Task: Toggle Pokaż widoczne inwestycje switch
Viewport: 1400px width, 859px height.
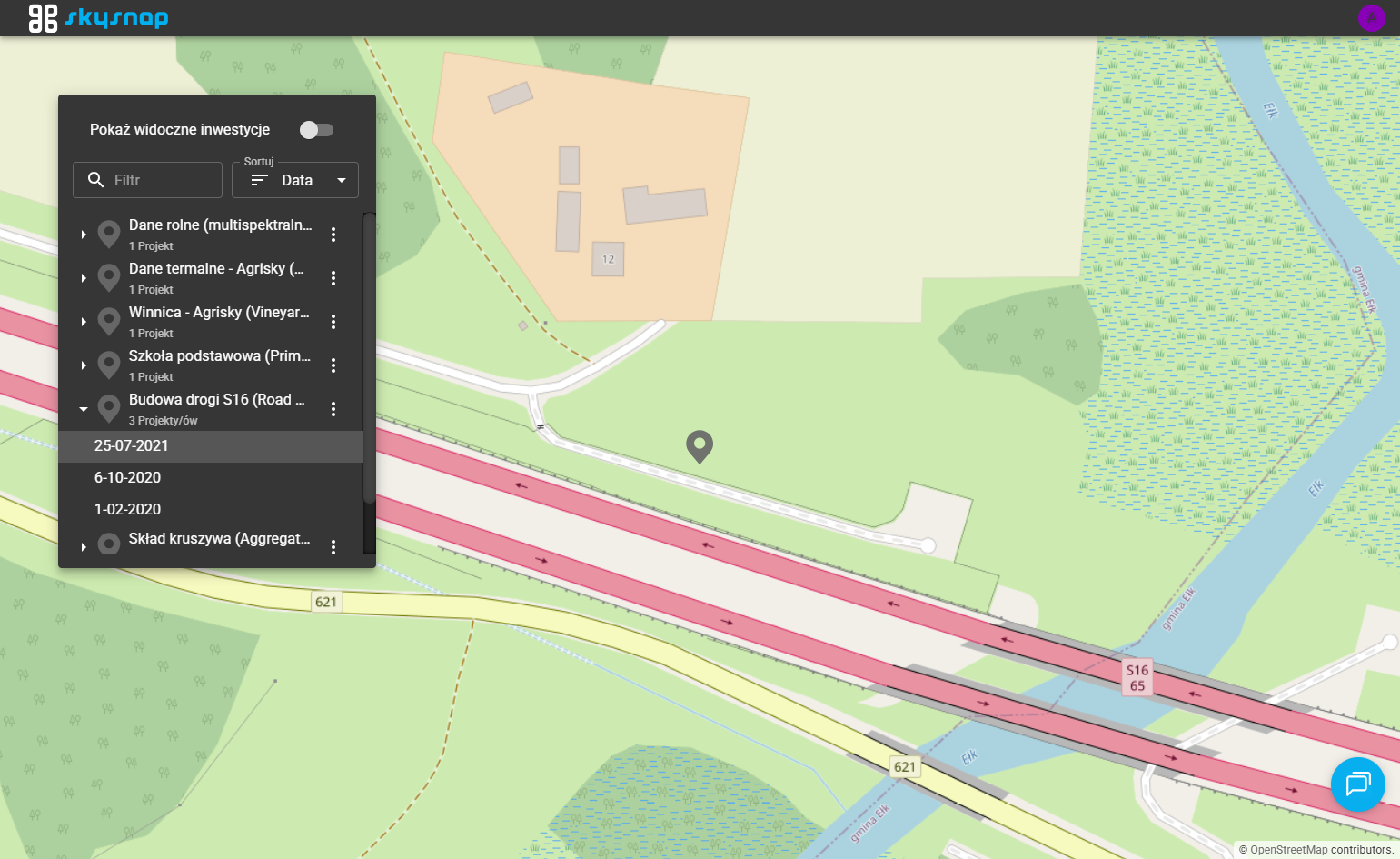Action: pyautogui.click(x=317, y=130)
